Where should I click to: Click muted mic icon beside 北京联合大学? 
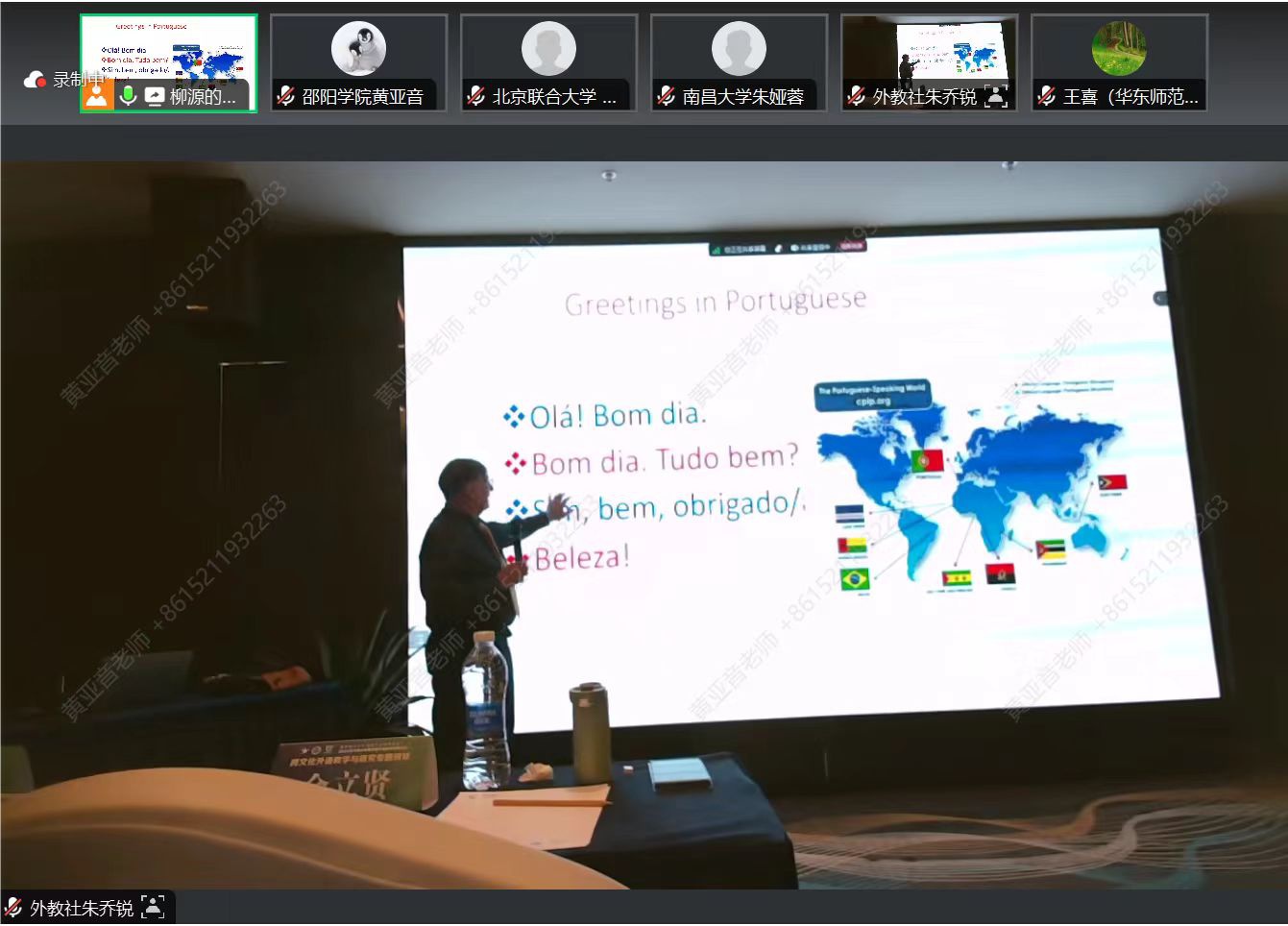point(475,96)
